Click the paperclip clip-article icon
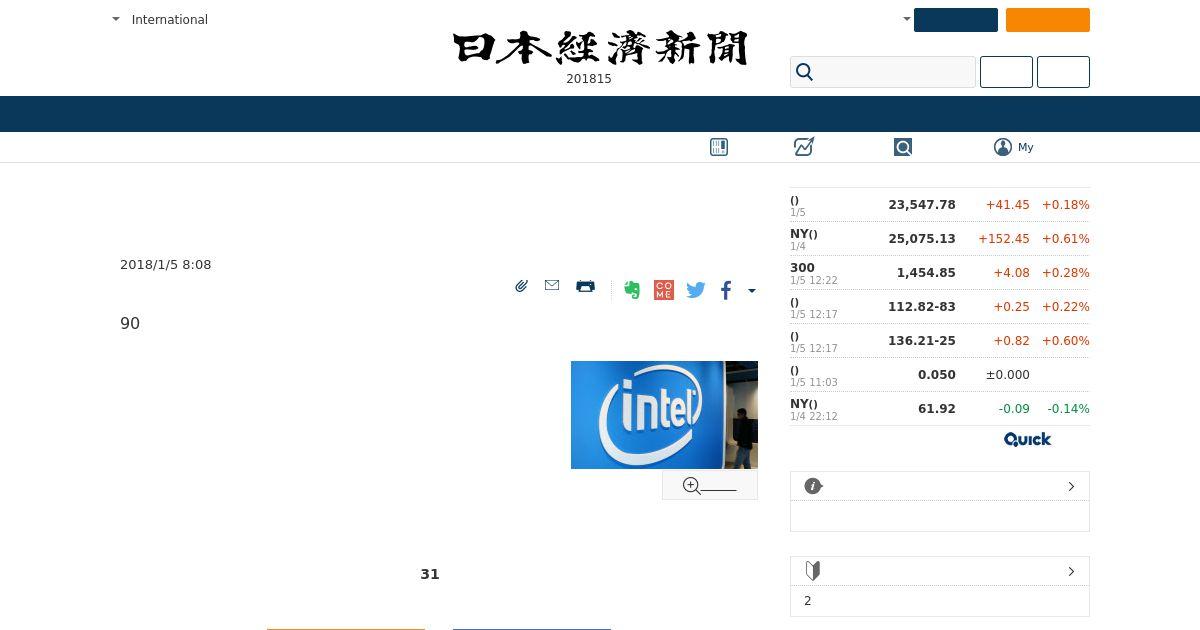The width and height of the screenshot is (1200, 630). coord(521,286)
